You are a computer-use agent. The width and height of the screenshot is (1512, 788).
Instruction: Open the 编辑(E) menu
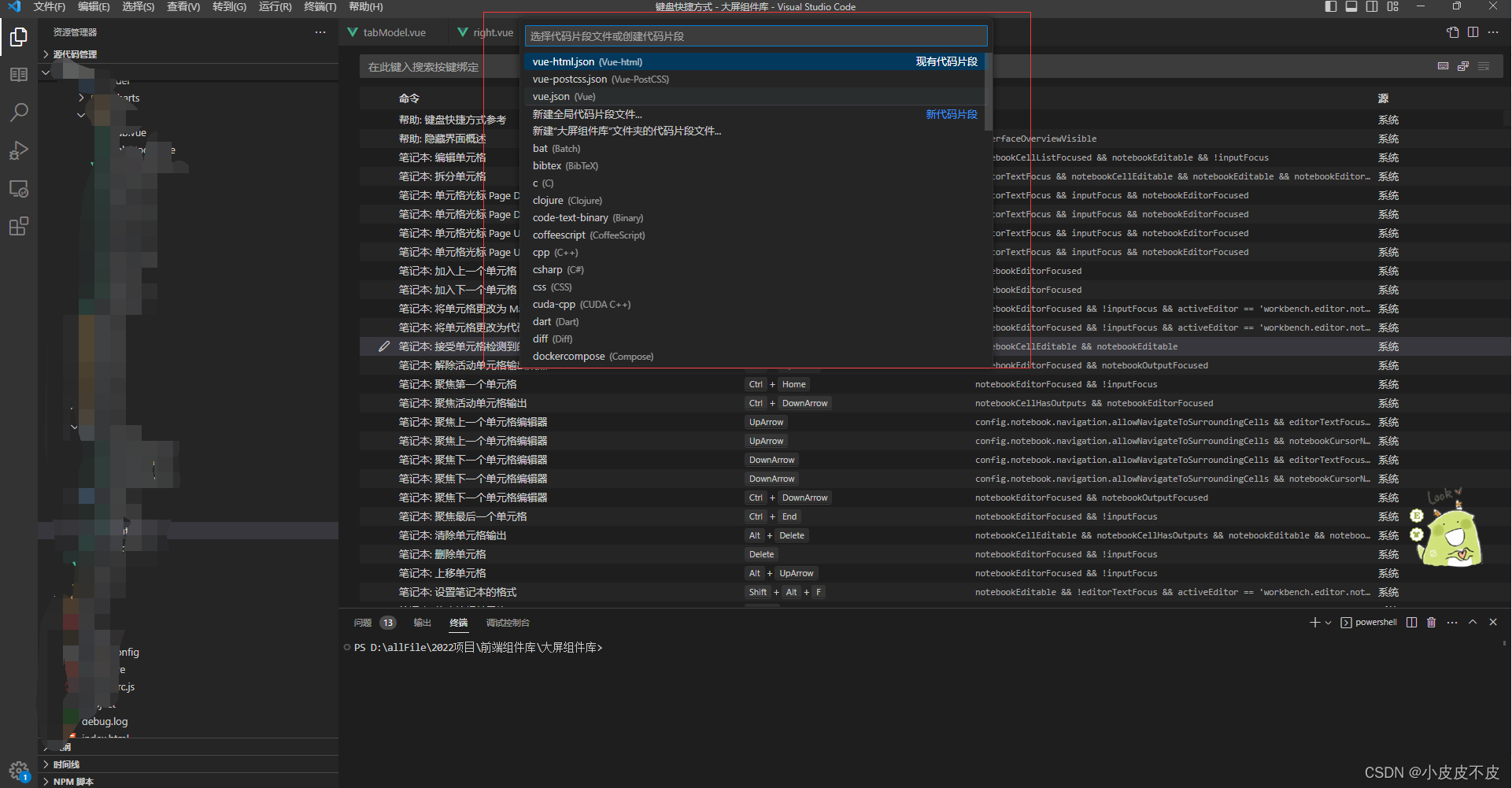point(94,7)
